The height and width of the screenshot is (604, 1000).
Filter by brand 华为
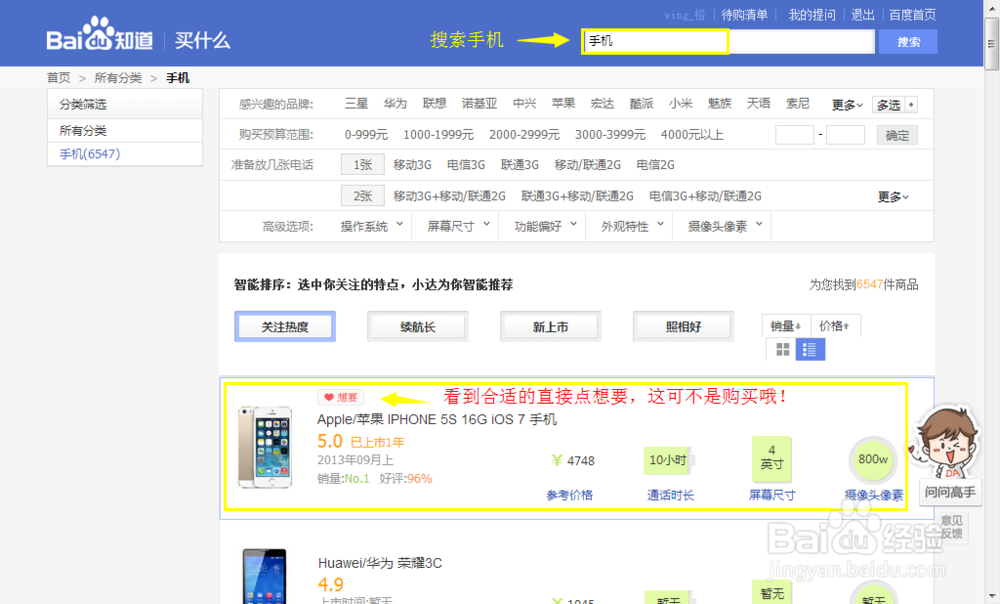[395, 103]
